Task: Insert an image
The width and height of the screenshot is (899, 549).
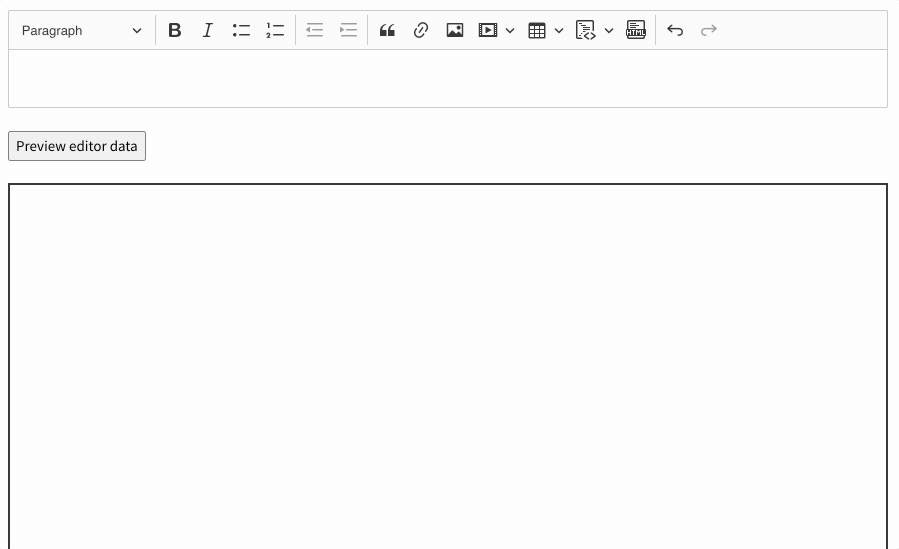Action: click(x=455, y=30)
